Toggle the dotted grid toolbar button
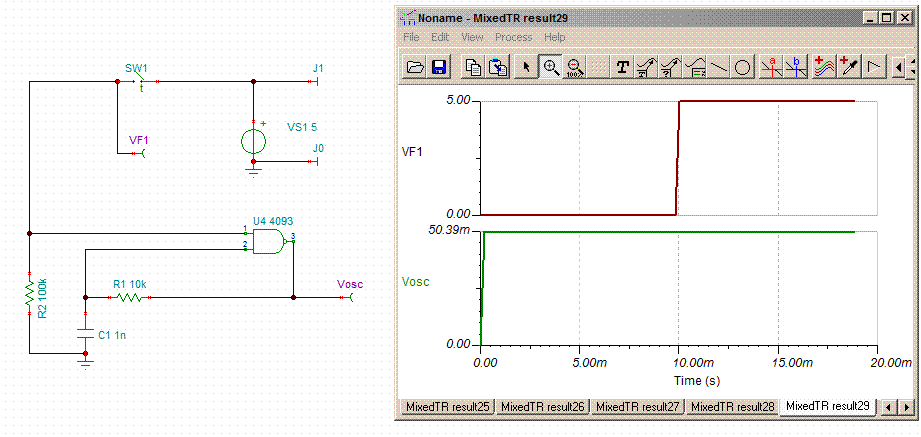The height and width of the screenshot is (437, 921). click(597, 68)
